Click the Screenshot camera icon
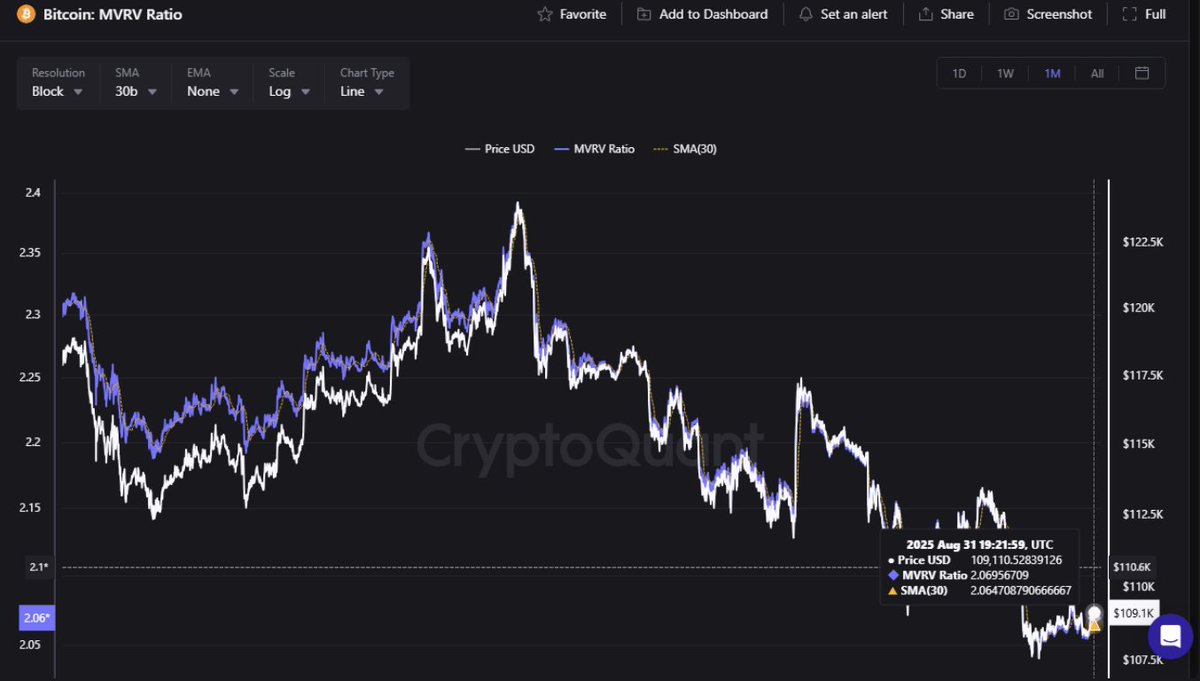 (1011, 15)
